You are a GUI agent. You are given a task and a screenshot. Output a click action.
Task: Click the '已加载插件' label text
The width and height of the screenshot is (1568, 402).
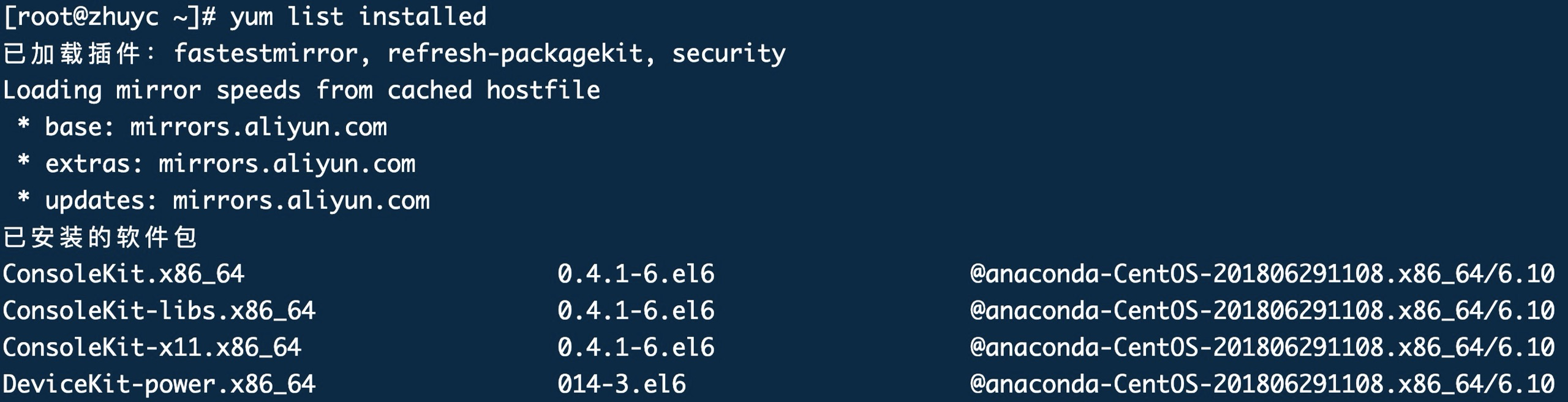pyautogui.click(x=72, y=53)
